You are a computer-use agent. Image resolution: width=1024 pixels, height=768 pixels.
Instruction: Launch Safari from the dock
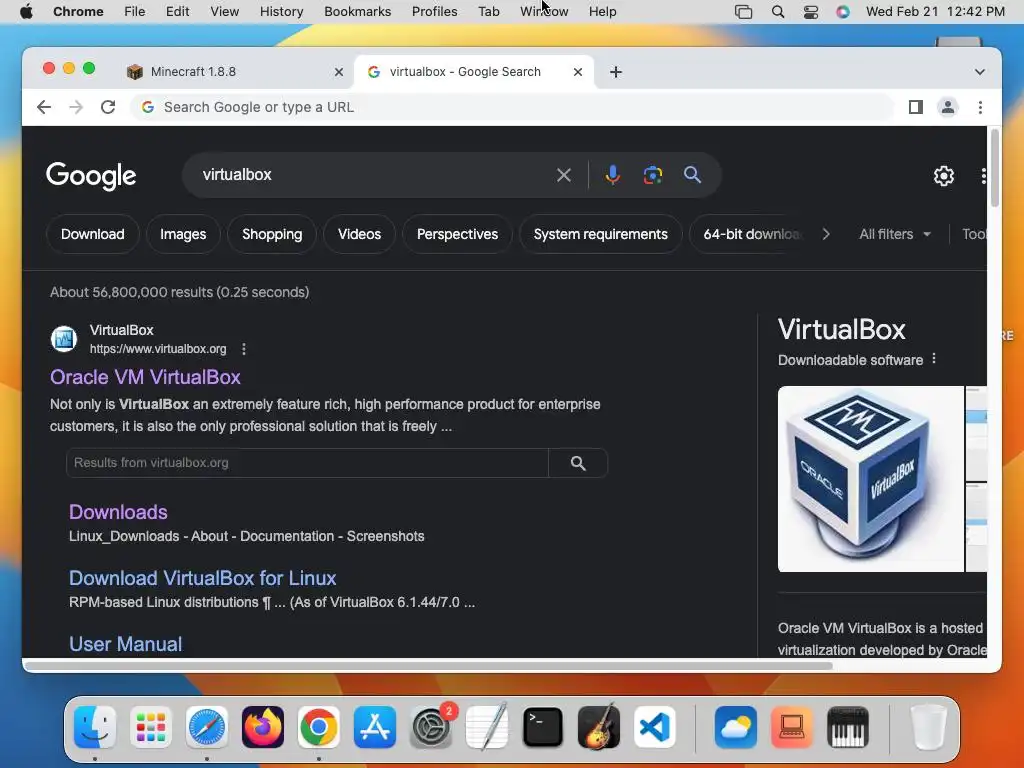pos(207,727)
